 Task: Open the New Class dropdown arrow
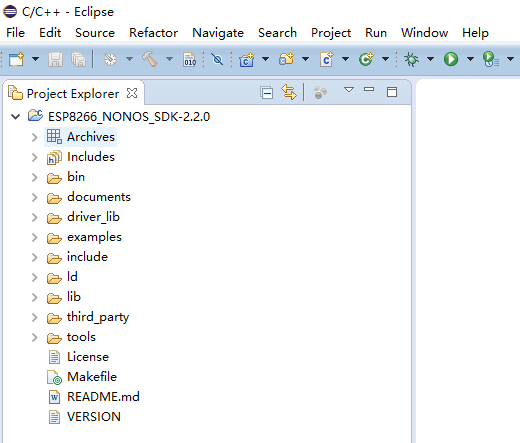[x=385, y=59]
